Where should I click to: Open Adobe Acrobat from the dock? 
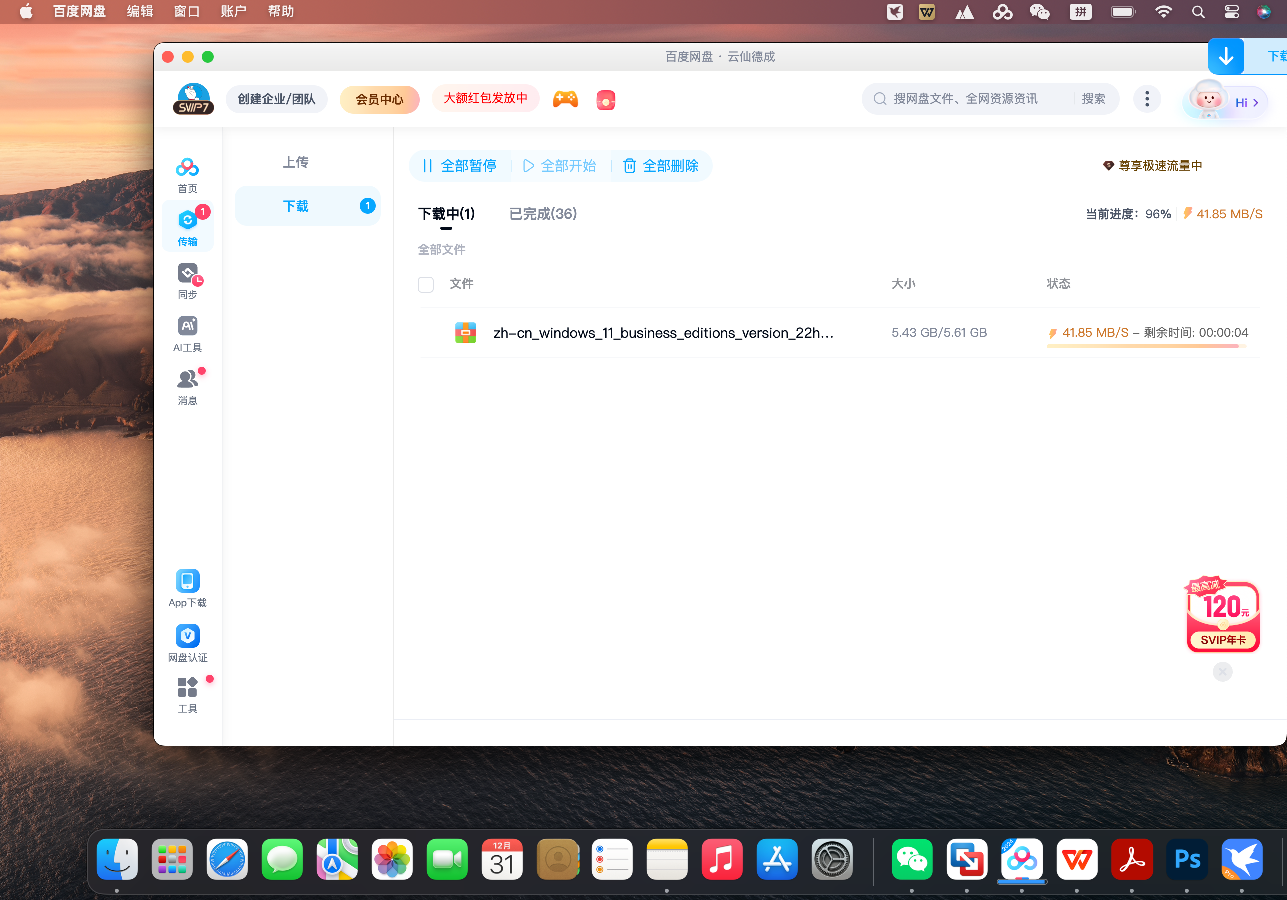coord(1132,859)
